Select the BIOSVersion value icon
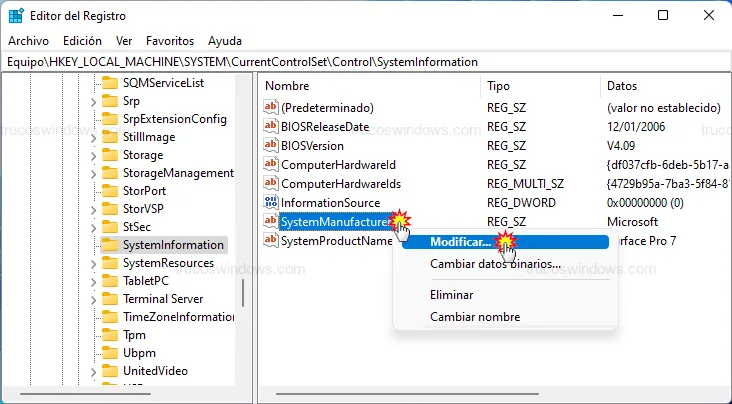The height and width of the screenshot is (404, 732). click(x=270, y=145)
